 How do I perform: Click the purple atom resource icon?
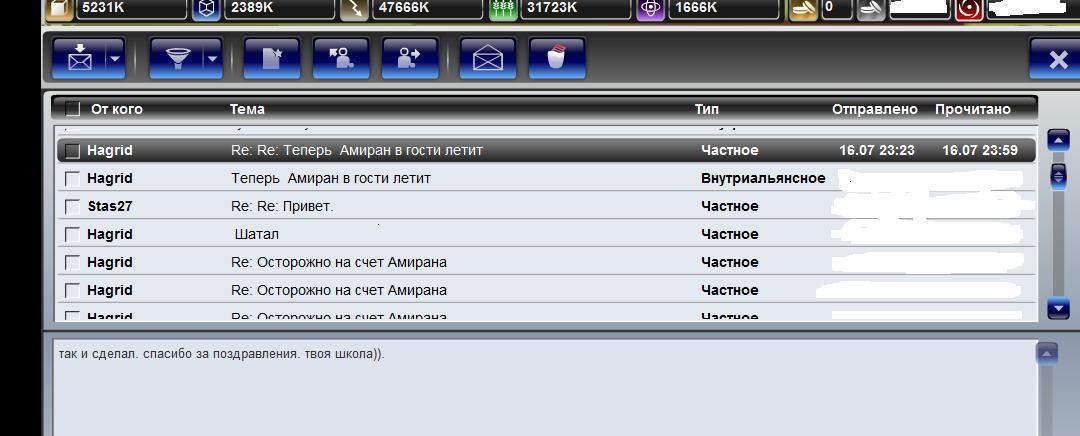650,9
